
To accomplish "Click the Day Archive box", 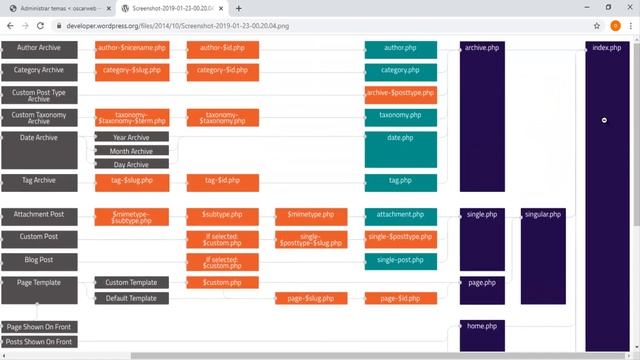I will tap(132, 164).
